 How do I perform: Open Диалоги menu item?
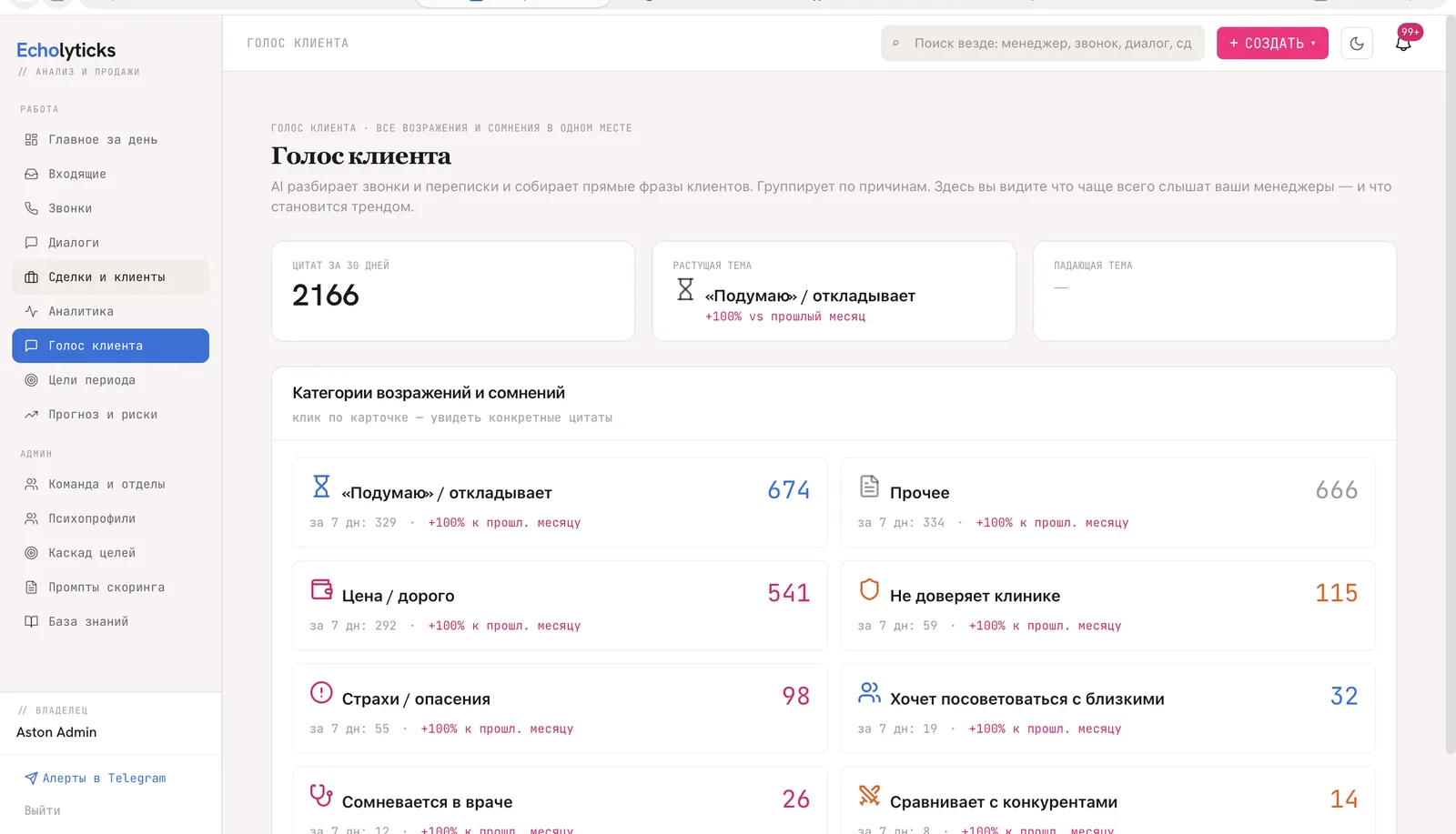click(x=110, y=243)
